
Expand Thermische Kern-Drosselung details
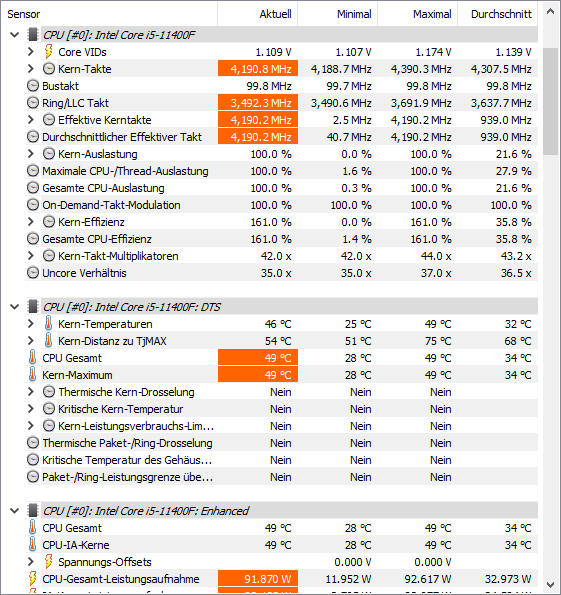pos(31,392)
